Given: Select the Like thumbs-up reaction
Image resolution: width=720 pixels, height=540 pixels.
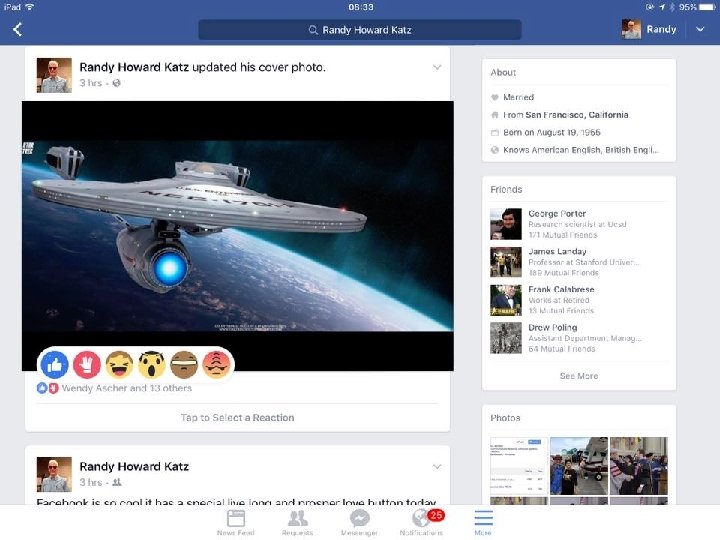Looking at the screenshot, I should (x=55, y=365).
